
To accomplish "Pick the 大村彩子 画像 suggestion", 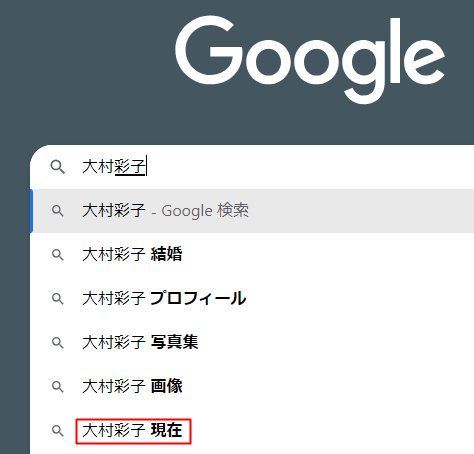I will [x=252, y=387].
